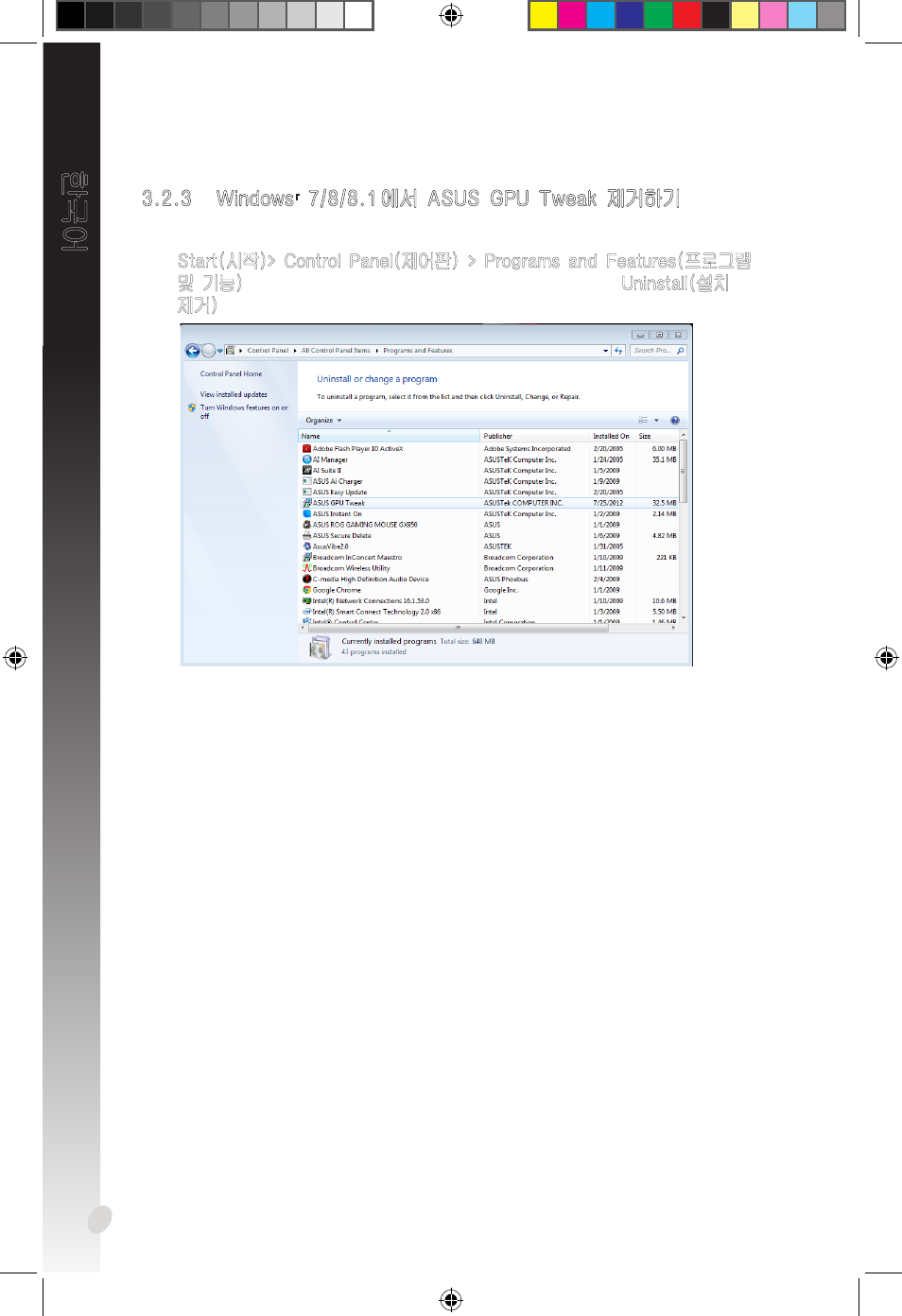902x1316 pixels.
Task: Click the installed programs details pane icon
Action: (x=321, y=647)
